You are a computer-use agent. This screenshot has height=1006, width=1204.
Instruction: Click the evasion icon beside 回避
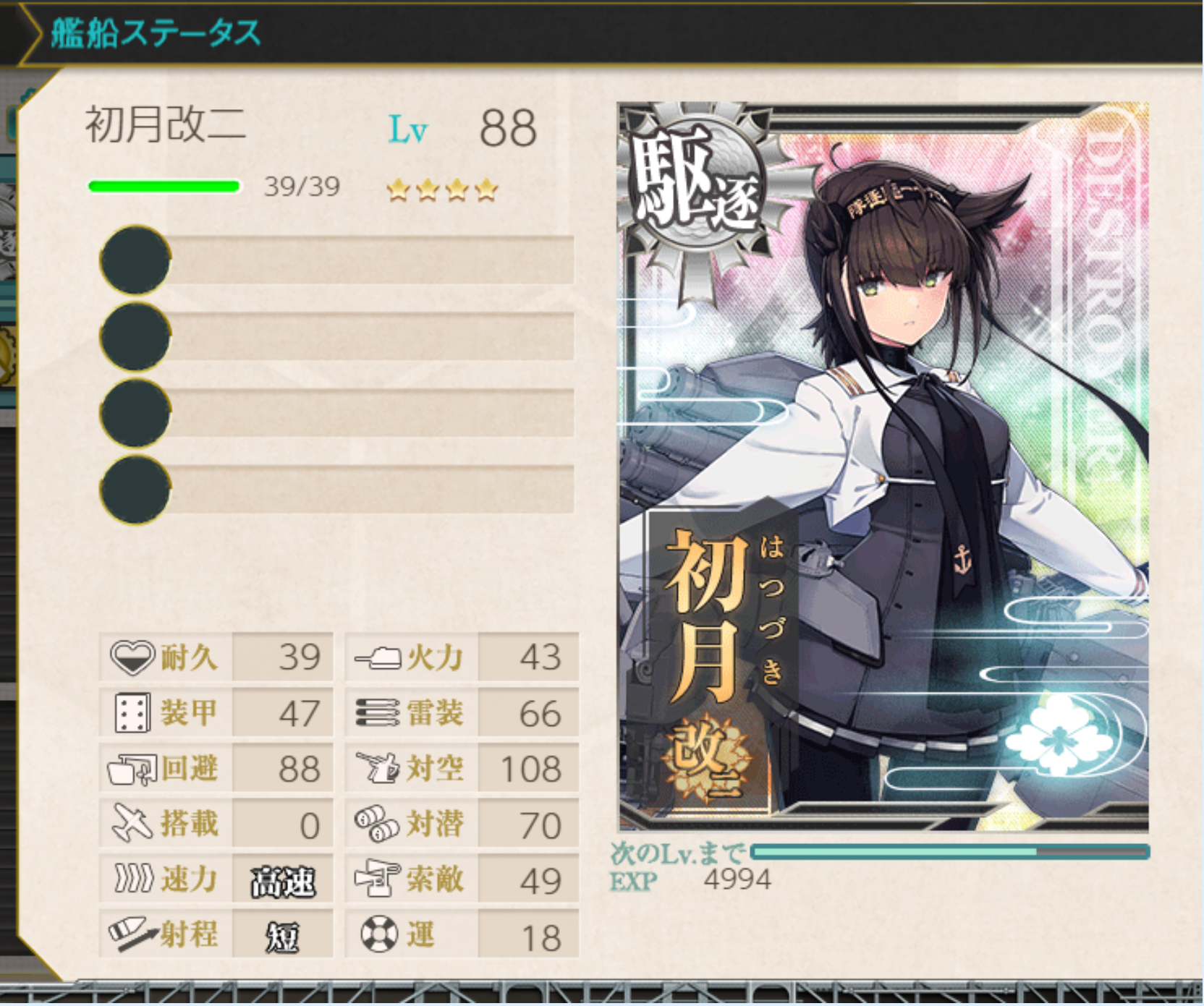point(132,770)
